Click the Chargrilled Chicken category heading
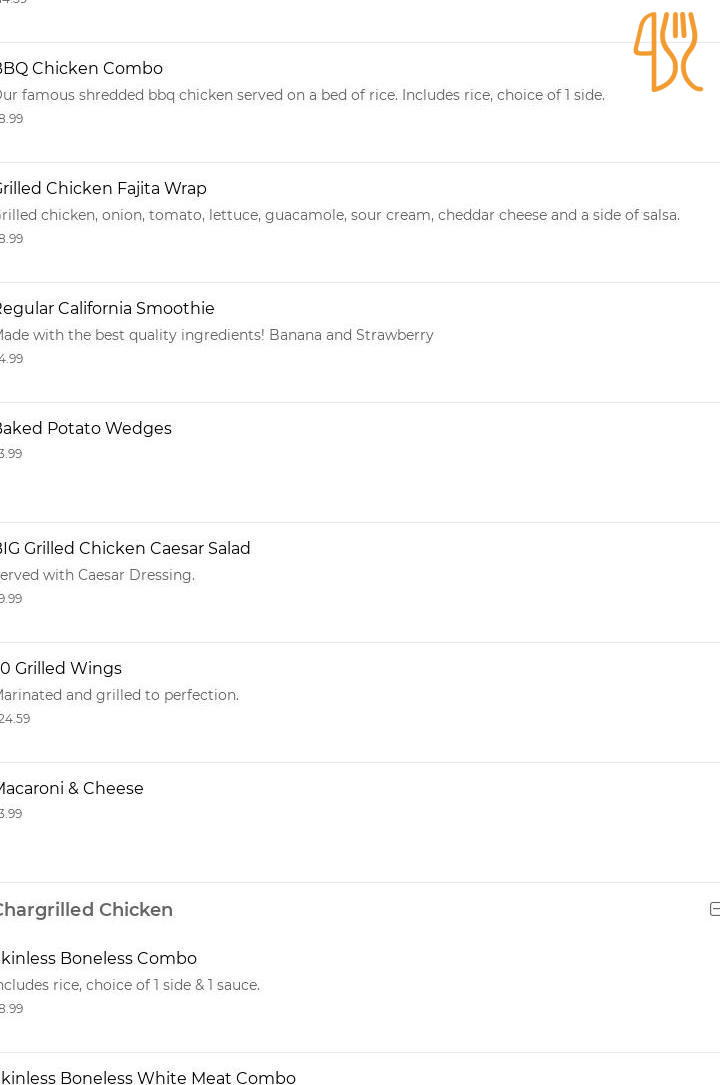Screen dimensions: 720x1085 point(86,909)
